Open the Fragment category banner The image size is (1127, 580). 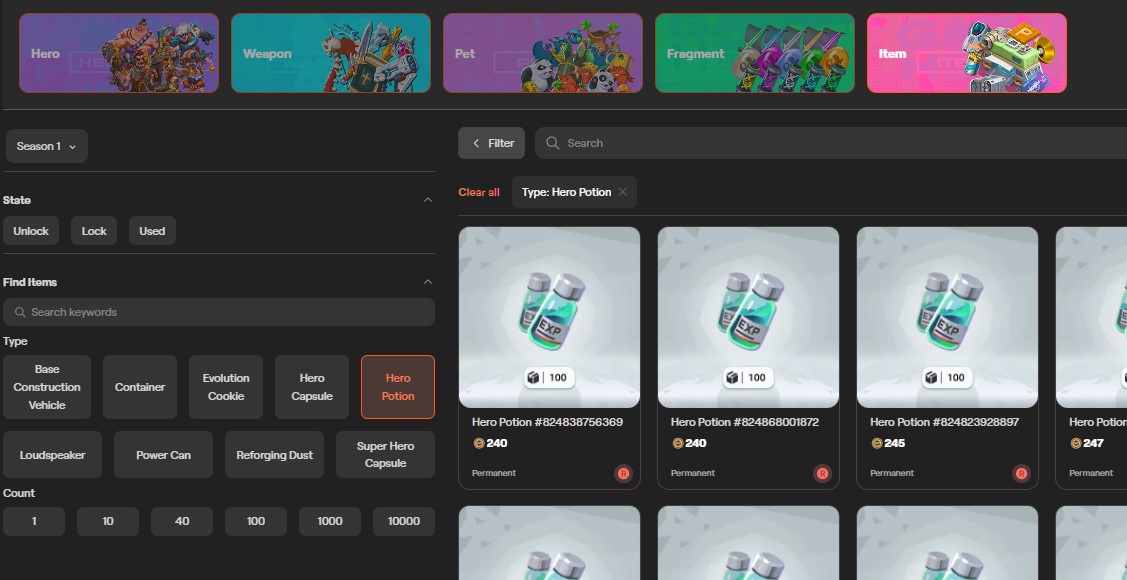click(755, 53)
